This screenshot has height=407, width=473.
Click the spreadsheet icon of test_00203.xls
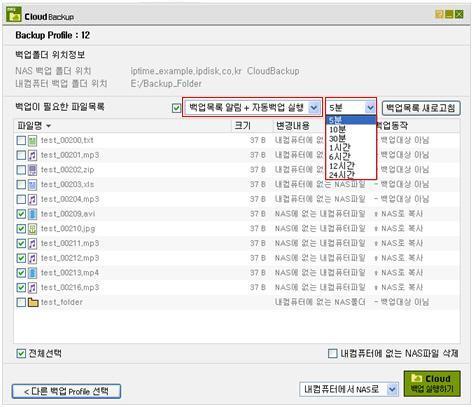pyautogui.click(x=32, y=185)
